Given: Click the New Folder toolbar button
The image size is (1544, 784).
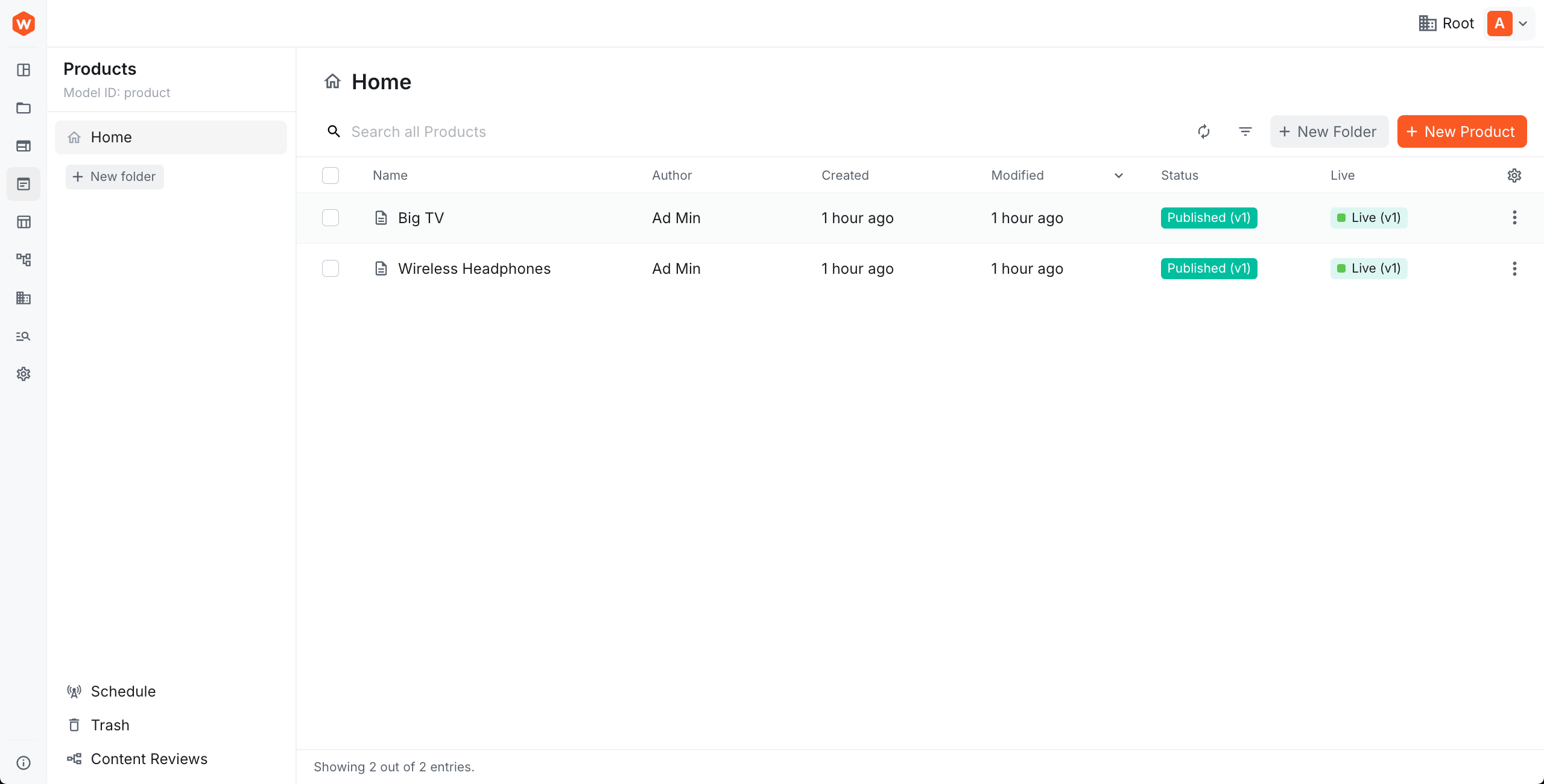Looking at the screenshot, I should point(1329,131).
